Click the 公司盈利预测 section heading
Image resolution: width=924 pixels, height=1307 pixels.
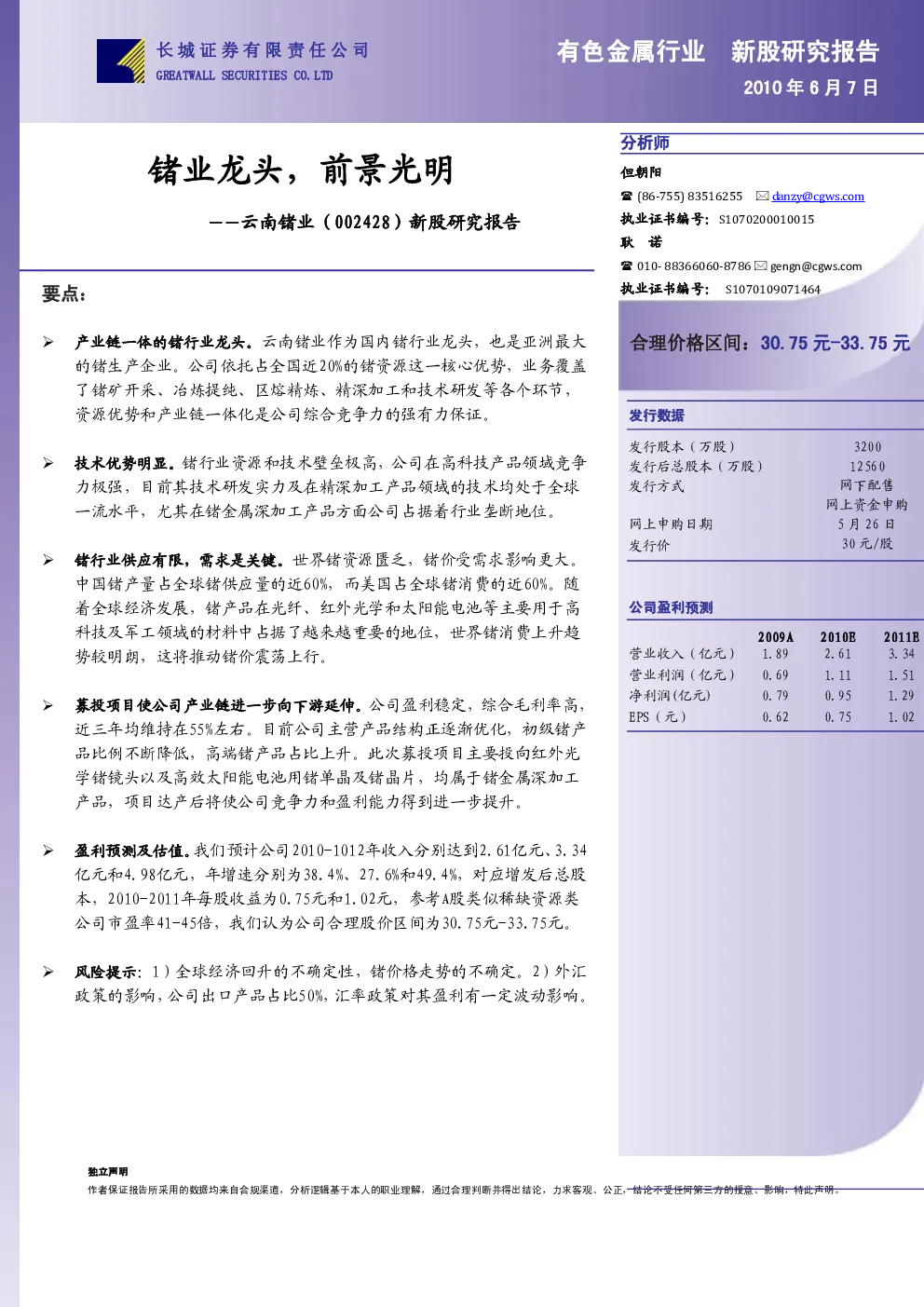pos(671,607)
